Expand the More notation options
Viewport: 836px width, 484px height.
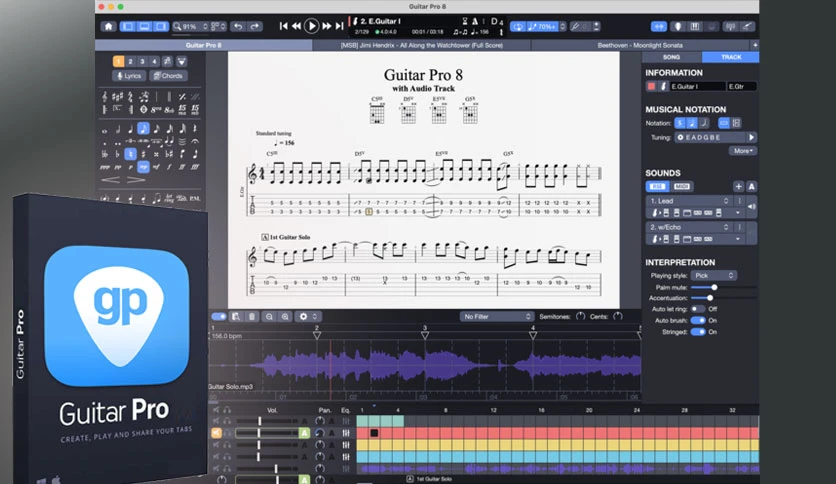pos(743,151)
